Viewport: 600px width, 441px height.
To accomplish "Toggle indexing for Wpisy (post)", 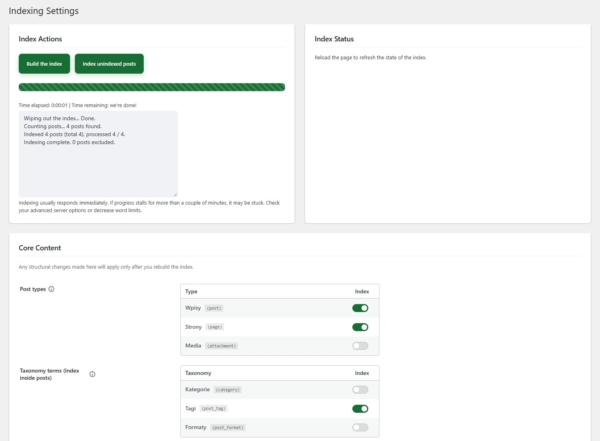I will 360,308.
